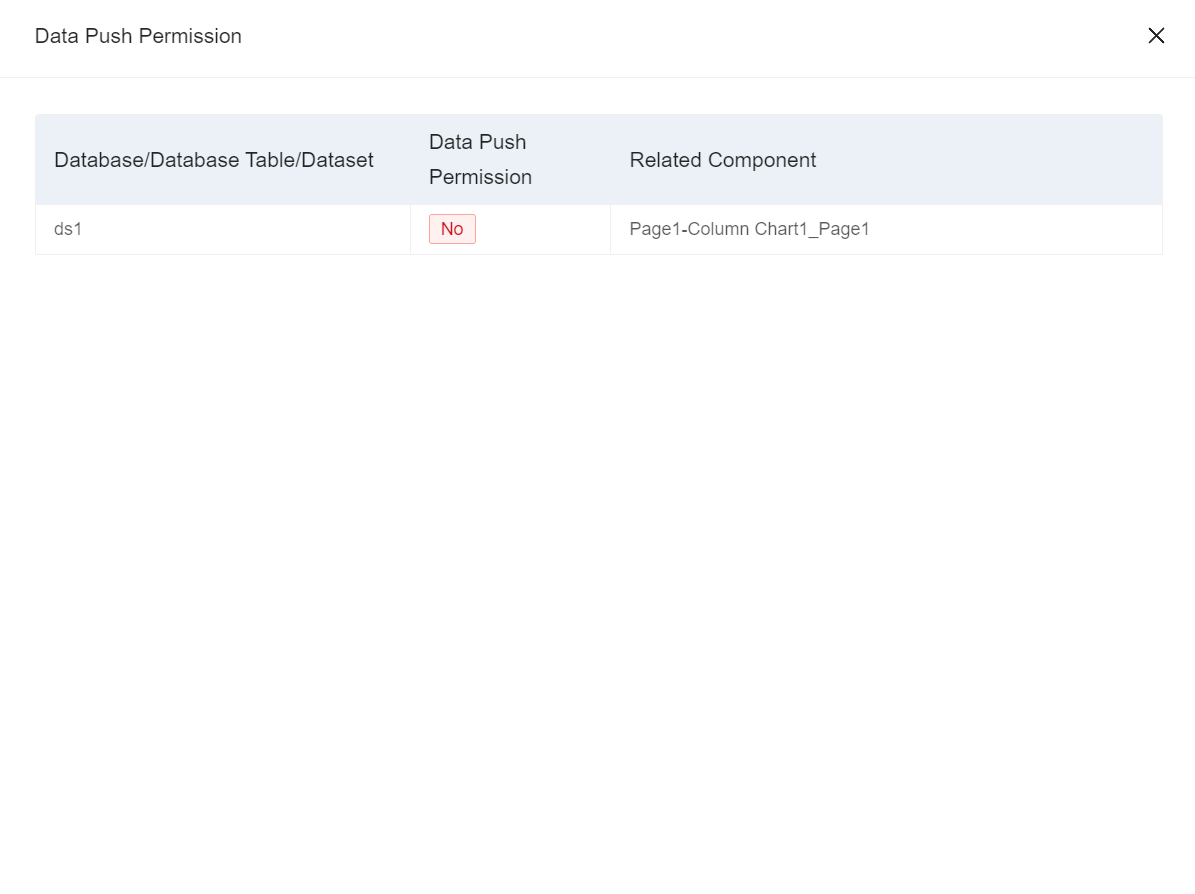Click the Database/Database Table/Dataset column header
The height and width of the screenshot is (894, 1195).
pyautogui.click(x=214, y=159)
